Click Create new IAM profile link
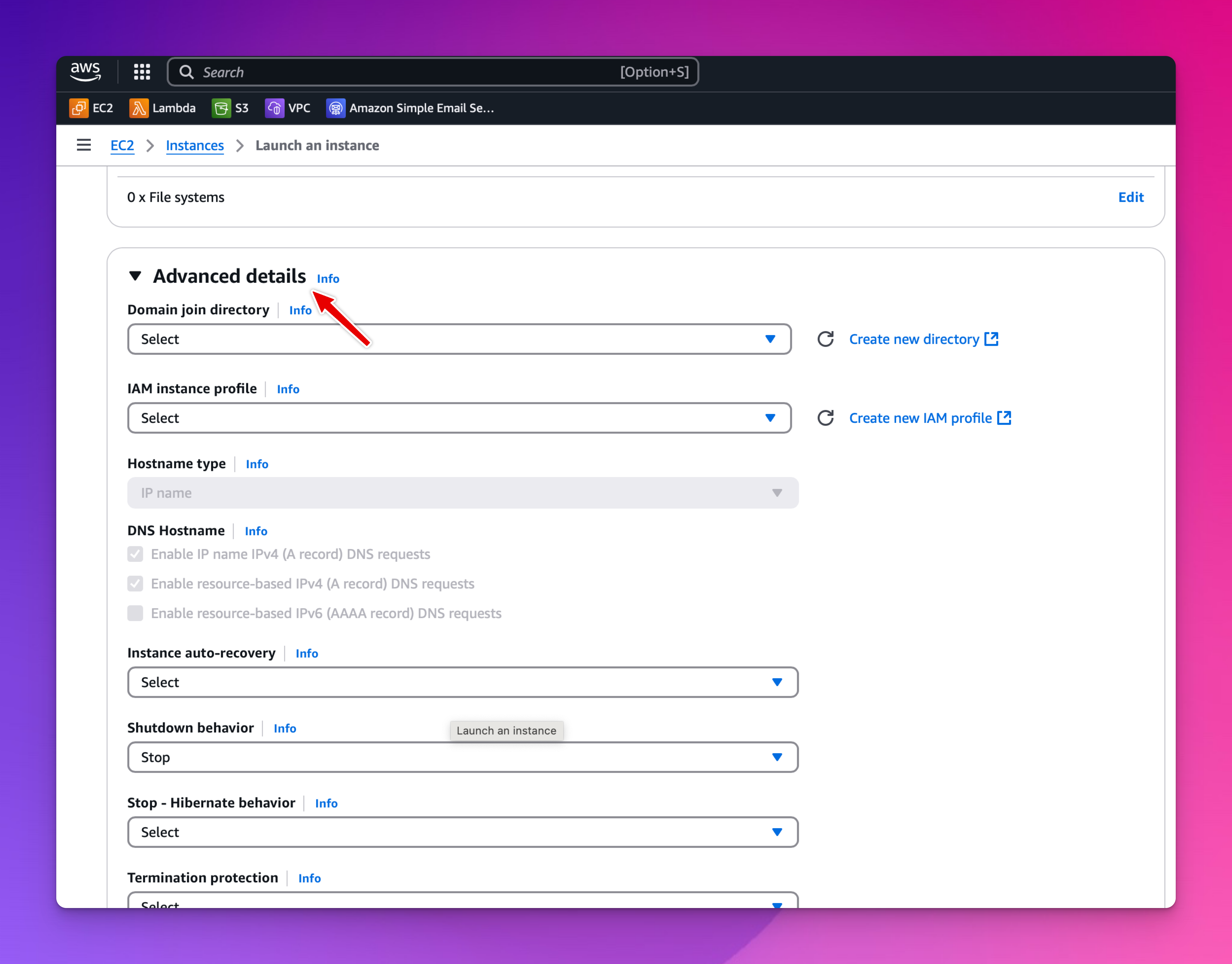Screen dimensions: 1232x964 pos(920,418)
